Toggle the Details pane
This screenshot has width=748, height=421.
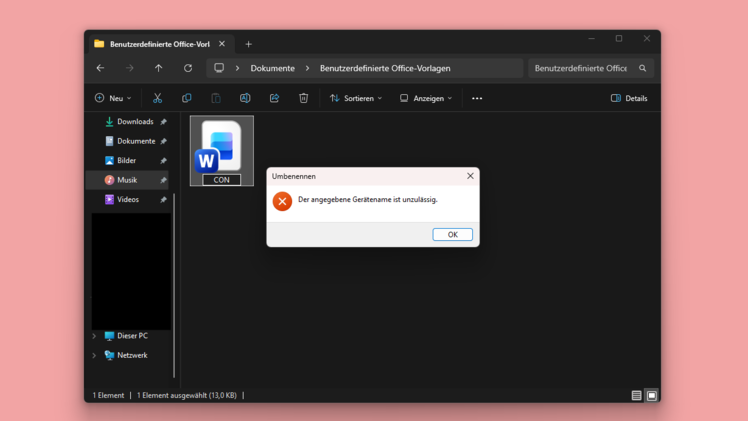[629, 98]
